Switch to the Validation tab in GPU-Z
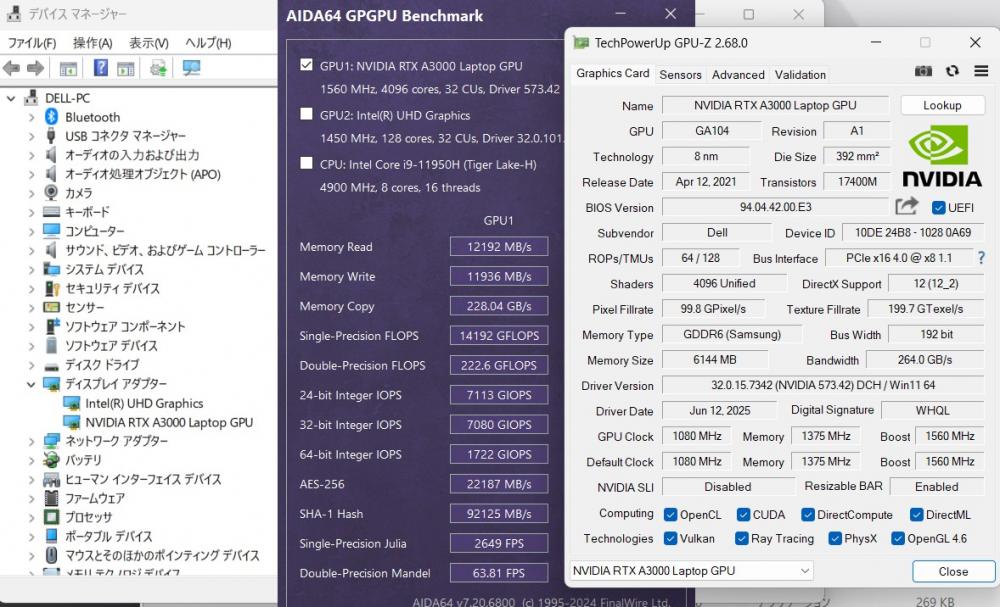 point(800,75)
